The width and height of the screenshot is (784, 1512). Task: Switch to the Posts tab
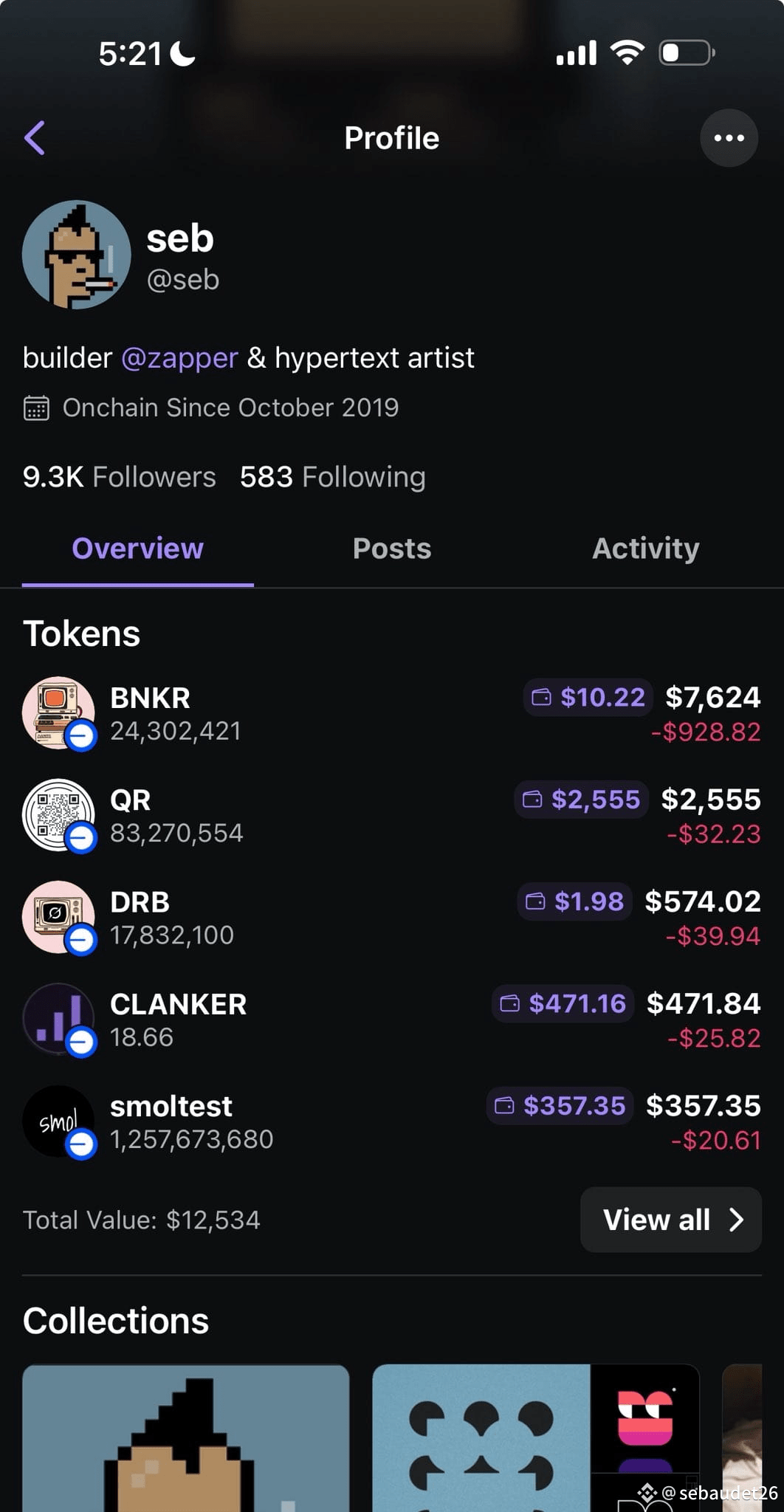(392, 549)
